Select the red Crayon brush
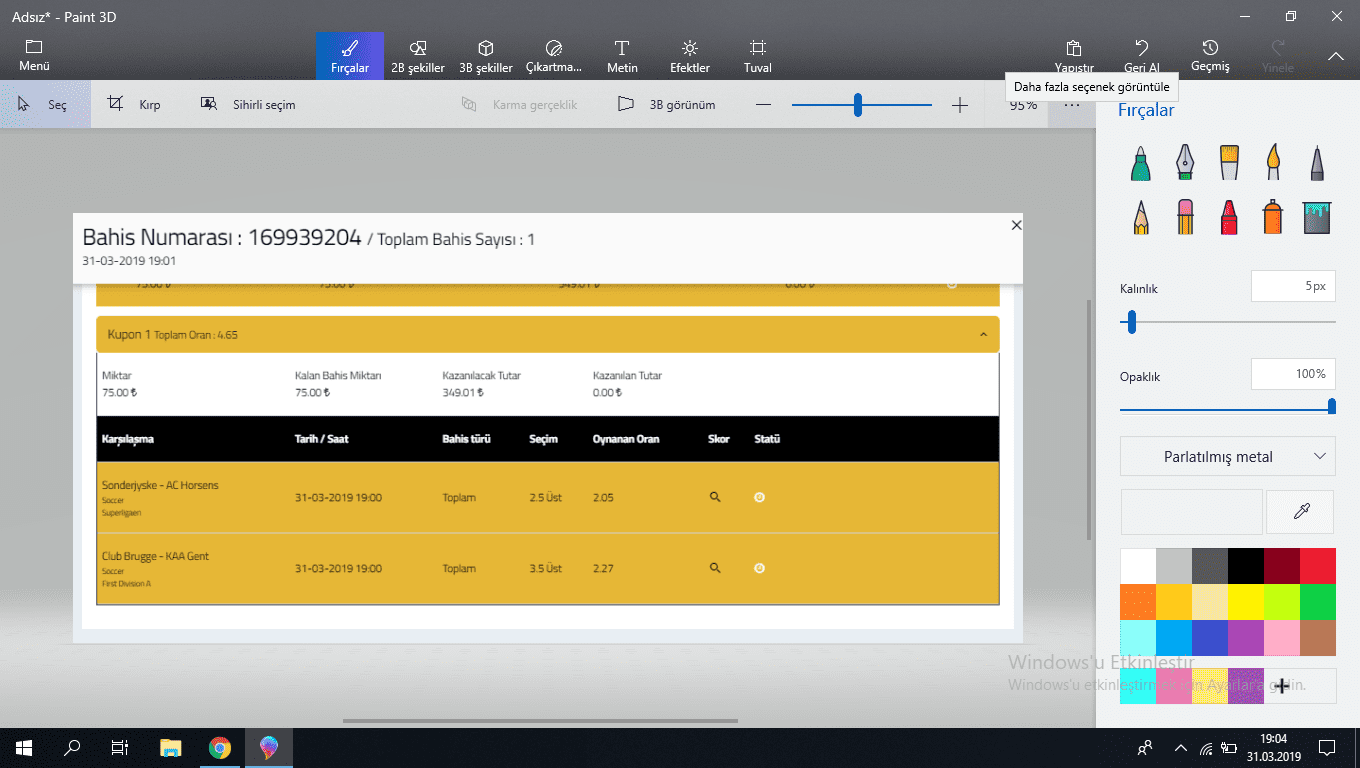 pyautogui.click(x=1229, y=216)
